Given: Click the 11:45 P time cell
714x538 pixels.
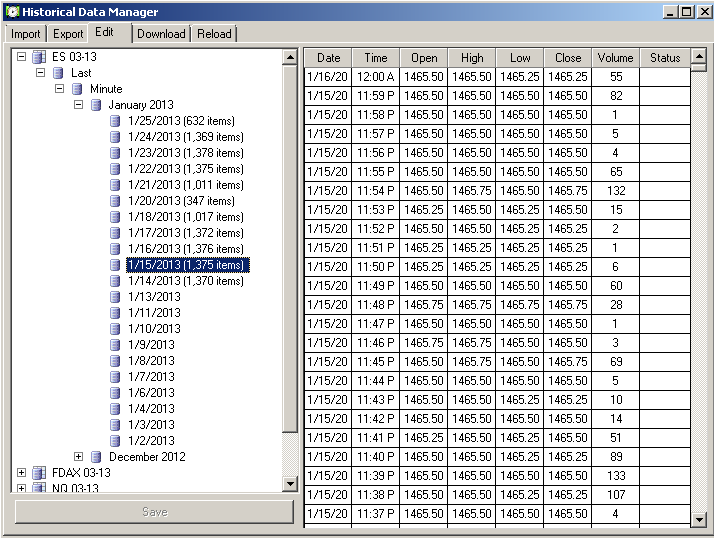Looking at the screenshot, I should 376,362.
